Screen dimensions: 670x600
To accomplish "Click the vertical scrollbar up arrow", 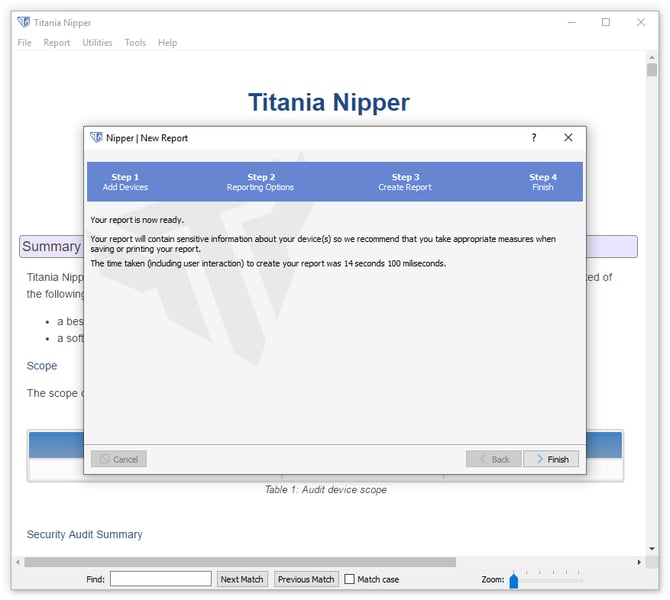I will (x=651, y=57).
